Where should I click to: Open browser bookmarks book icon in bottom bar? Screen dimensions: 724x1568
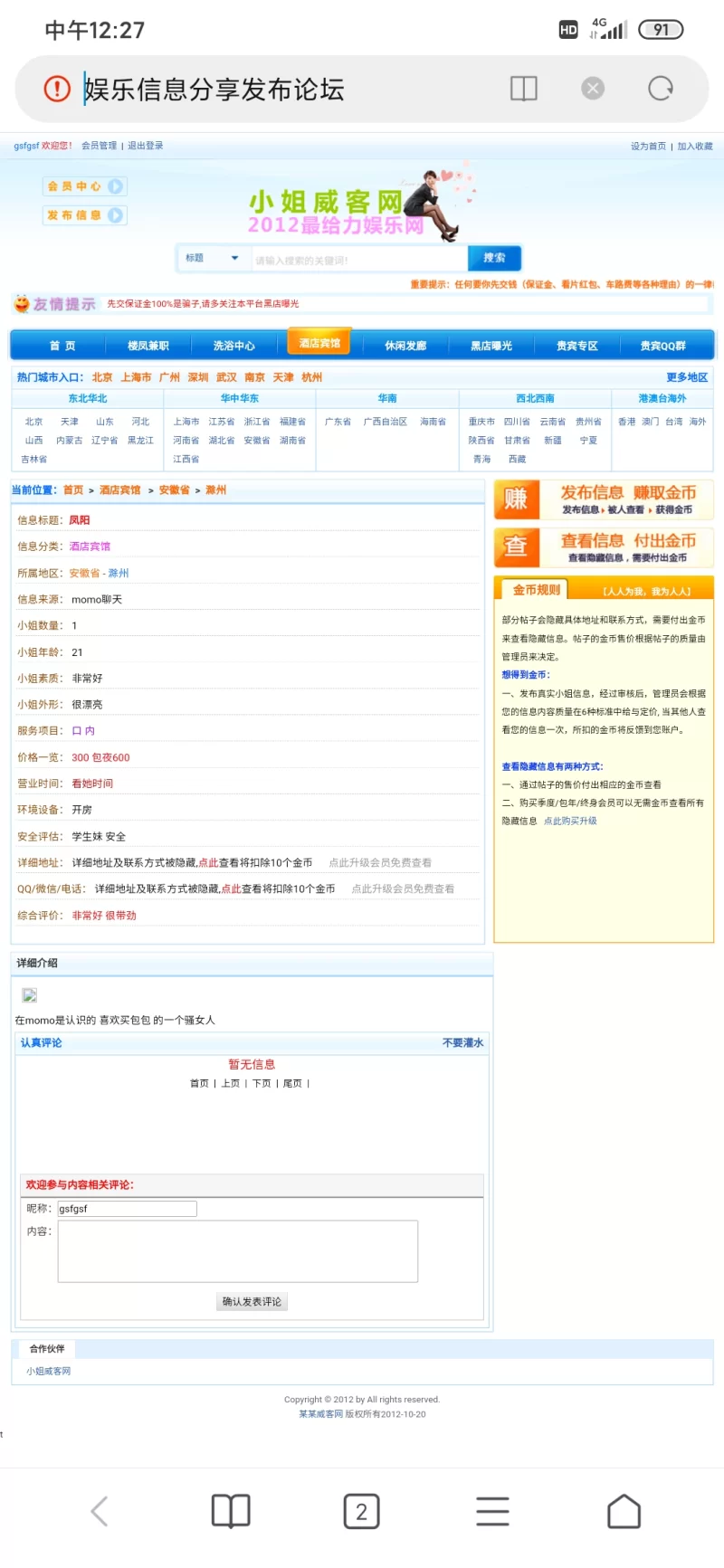[x=231, y=1511]
